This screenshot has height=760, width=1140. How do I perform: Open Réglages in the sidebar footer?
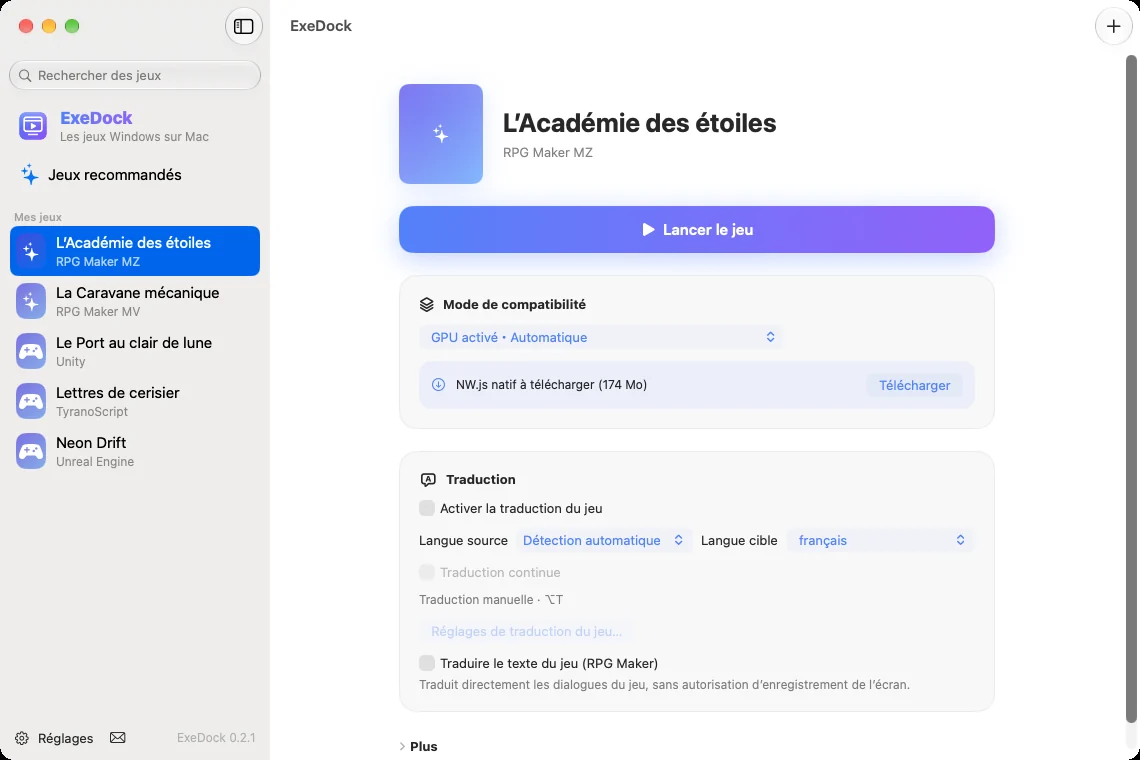tap(55, 738)
